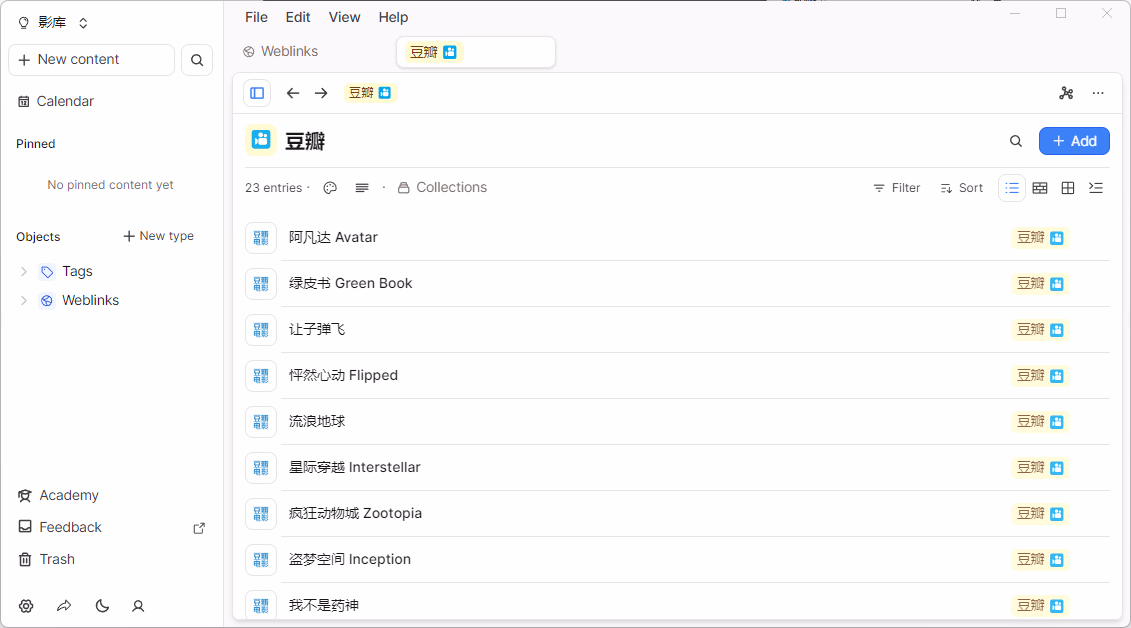Expand the Tags tree item
Image resolution: width=1131 pixels, height=628 pixels.
pyautogui.click(x=24, y=271)
